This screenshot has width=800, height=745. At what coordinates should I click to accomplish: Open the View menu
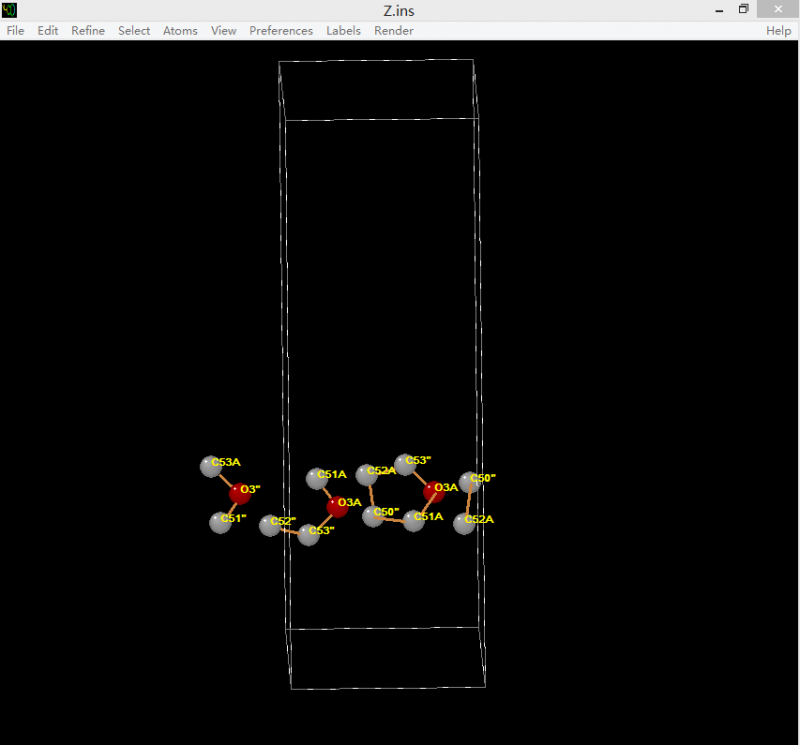(x=223, y=31)
